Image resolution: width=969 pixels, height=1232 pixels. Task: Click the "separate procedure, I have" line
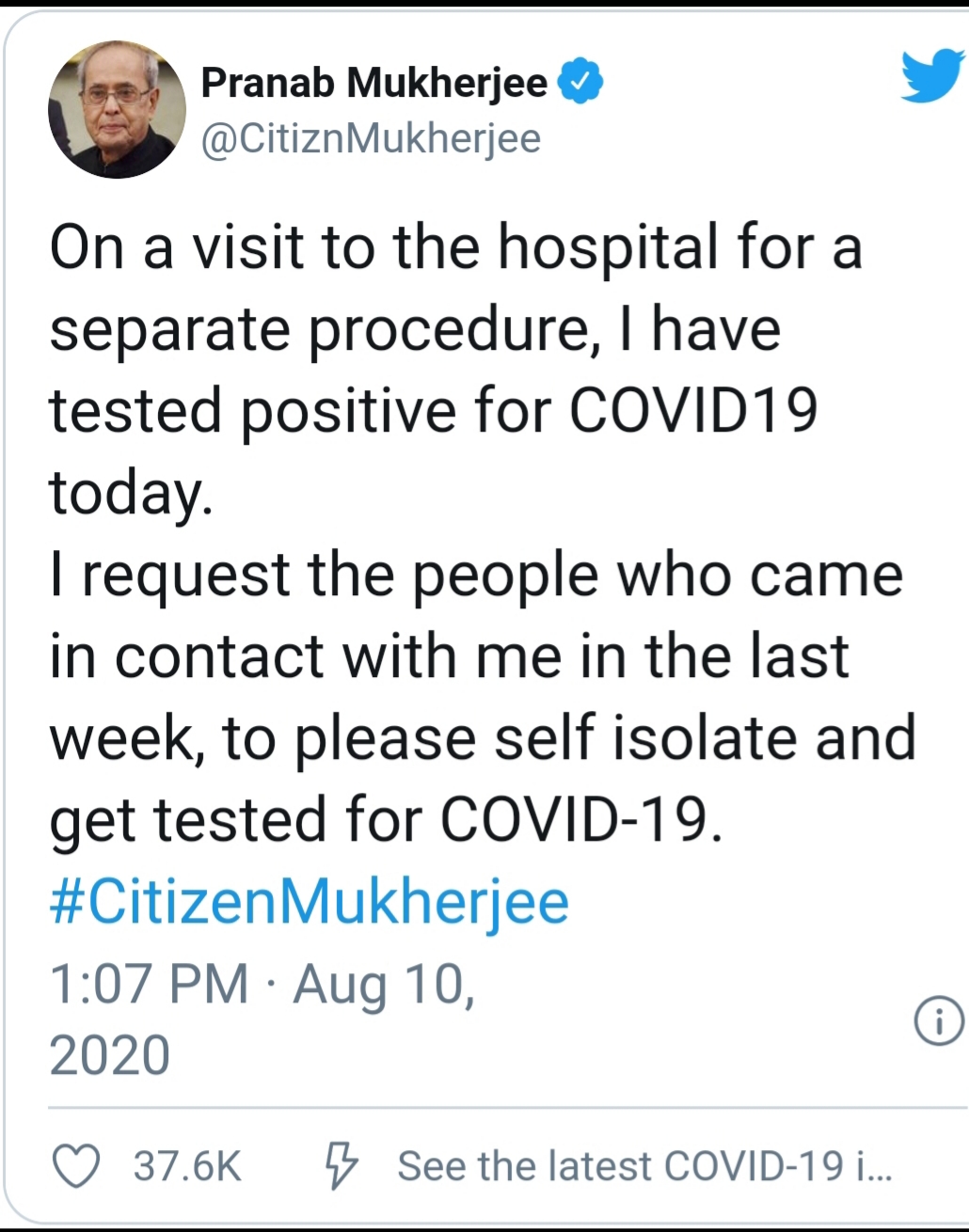(x=415, y=330)
